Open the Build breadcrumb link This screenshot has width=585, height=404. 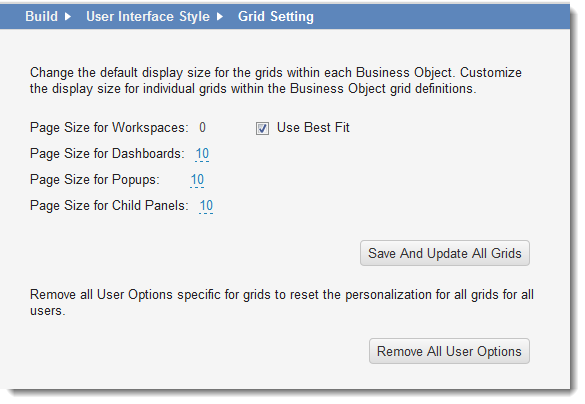coord(41,16)
